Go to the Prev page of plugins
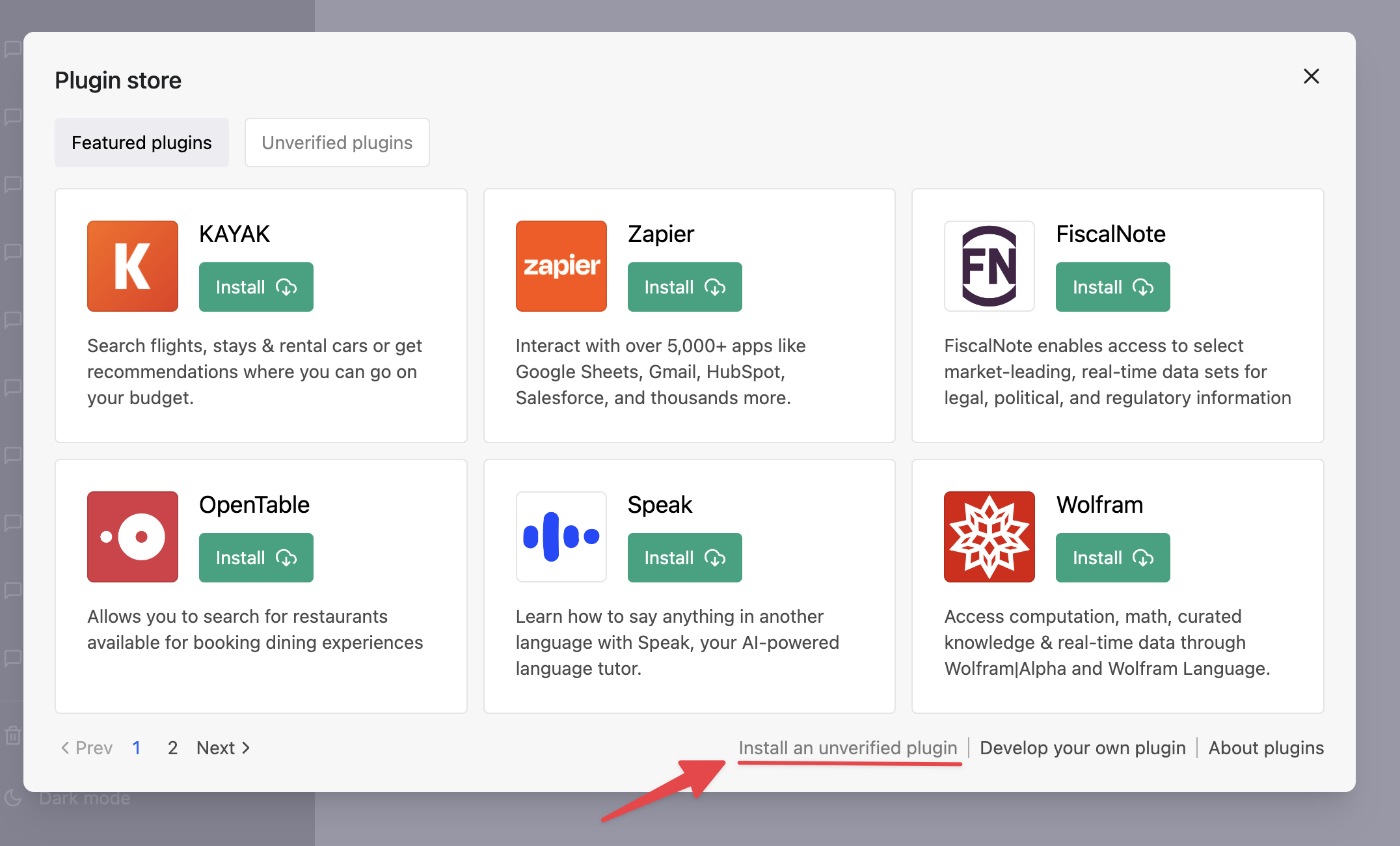 tap(87, 748)
